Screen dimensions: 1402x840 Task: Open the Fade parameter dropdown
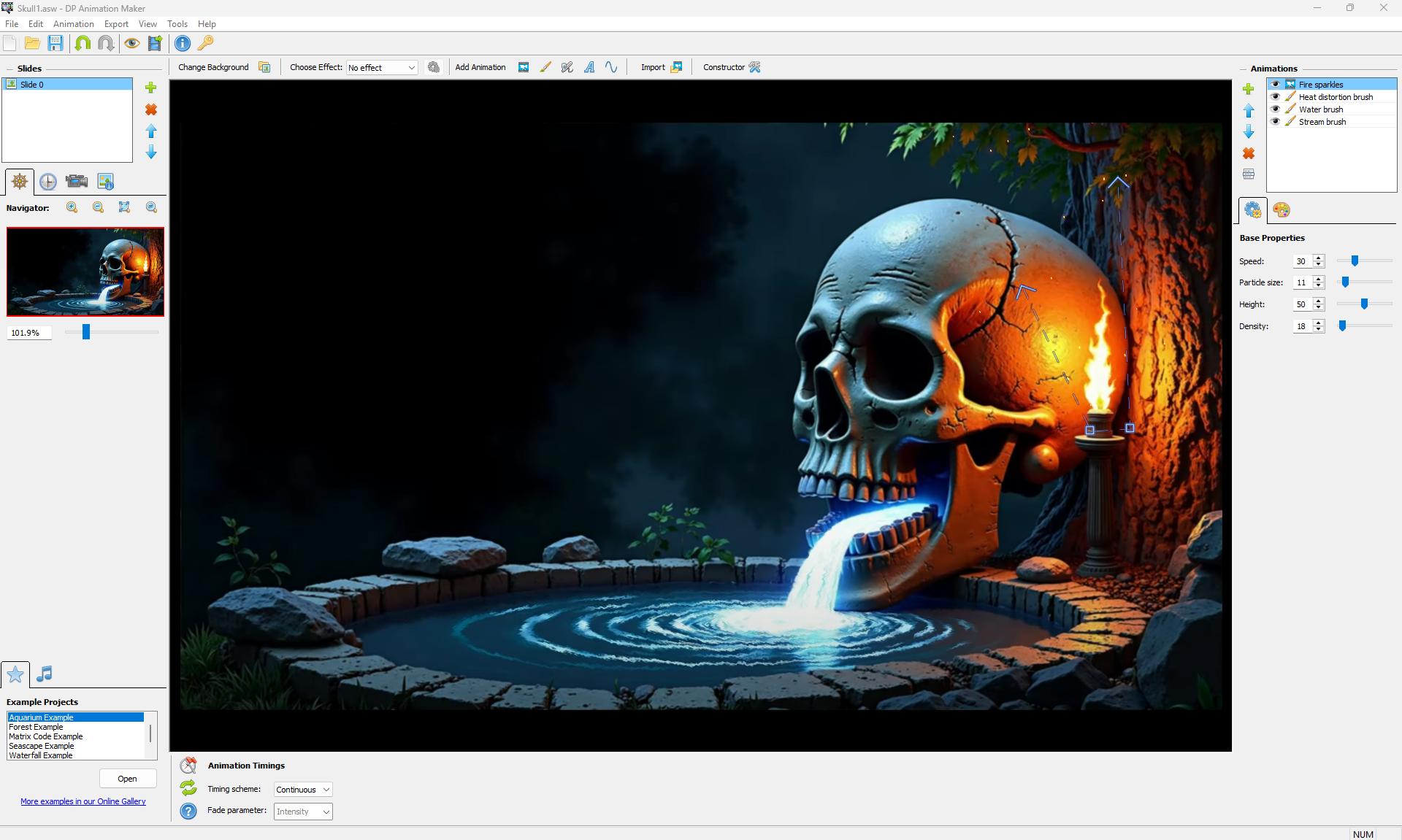[x=303, y=812]
